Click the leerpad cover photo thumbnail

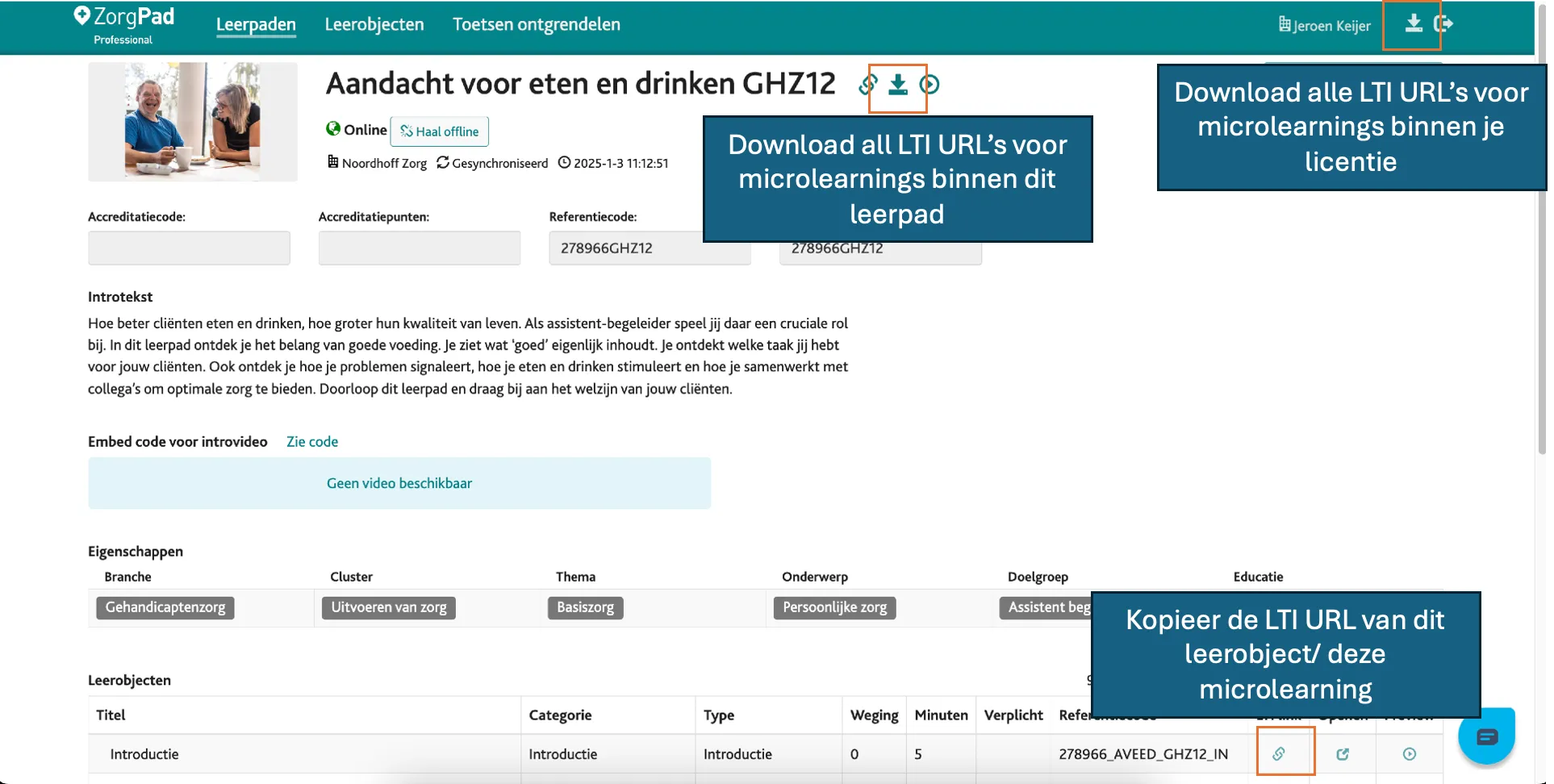pos(193,122)
